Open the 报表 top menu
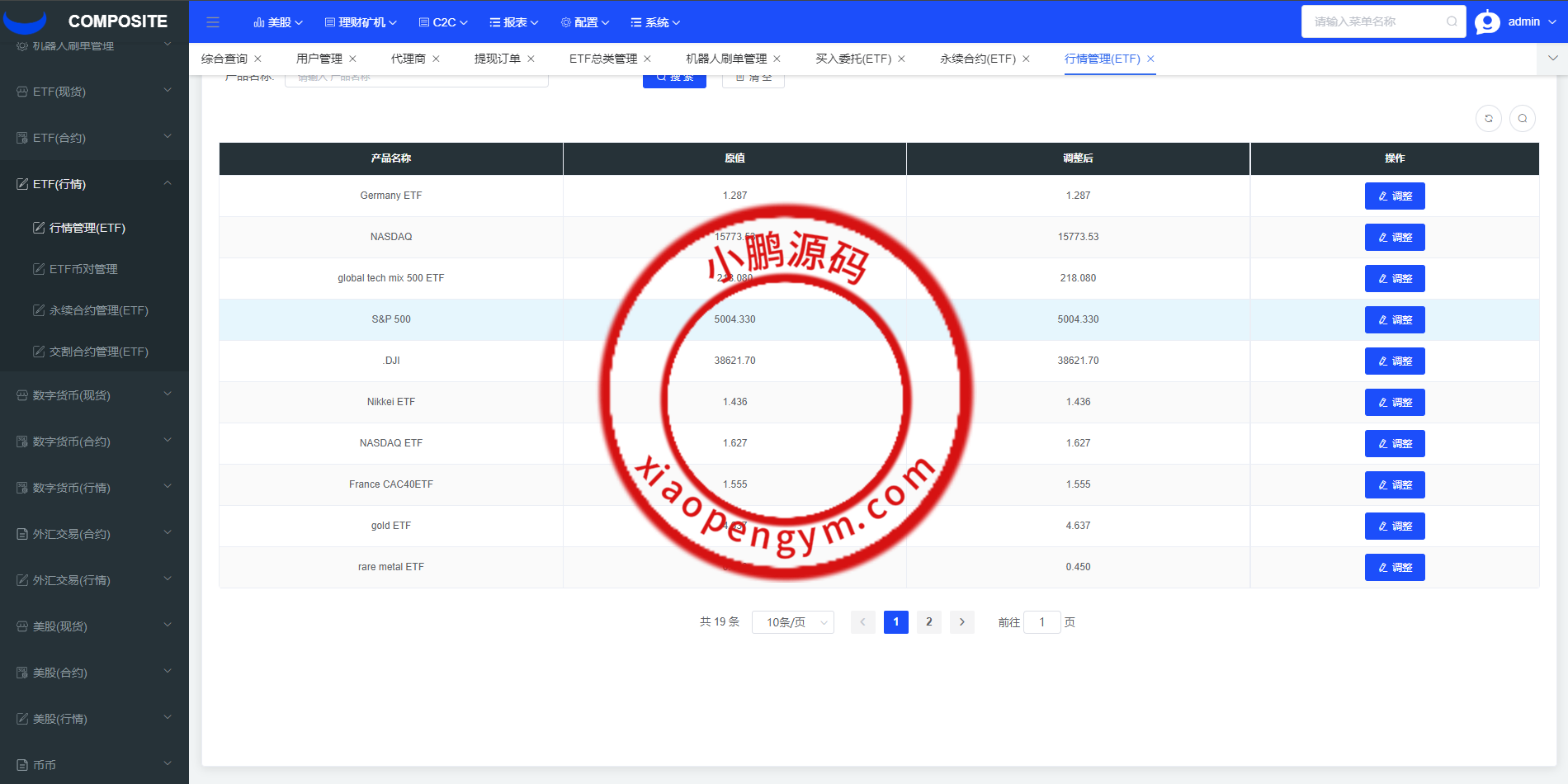 (513, 22)
